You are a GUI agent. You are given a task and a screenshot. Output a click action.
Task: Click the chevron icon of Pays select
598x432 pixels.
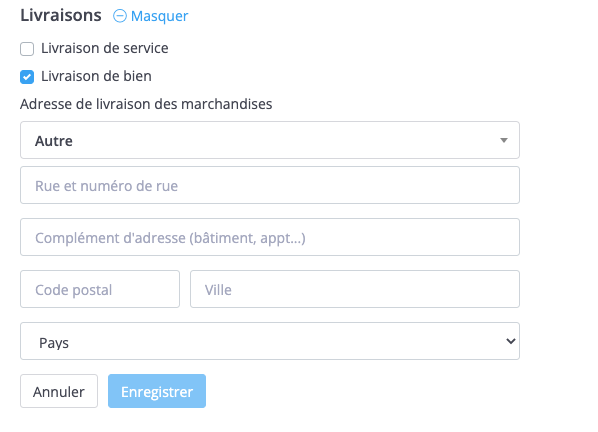click(511, 341)
